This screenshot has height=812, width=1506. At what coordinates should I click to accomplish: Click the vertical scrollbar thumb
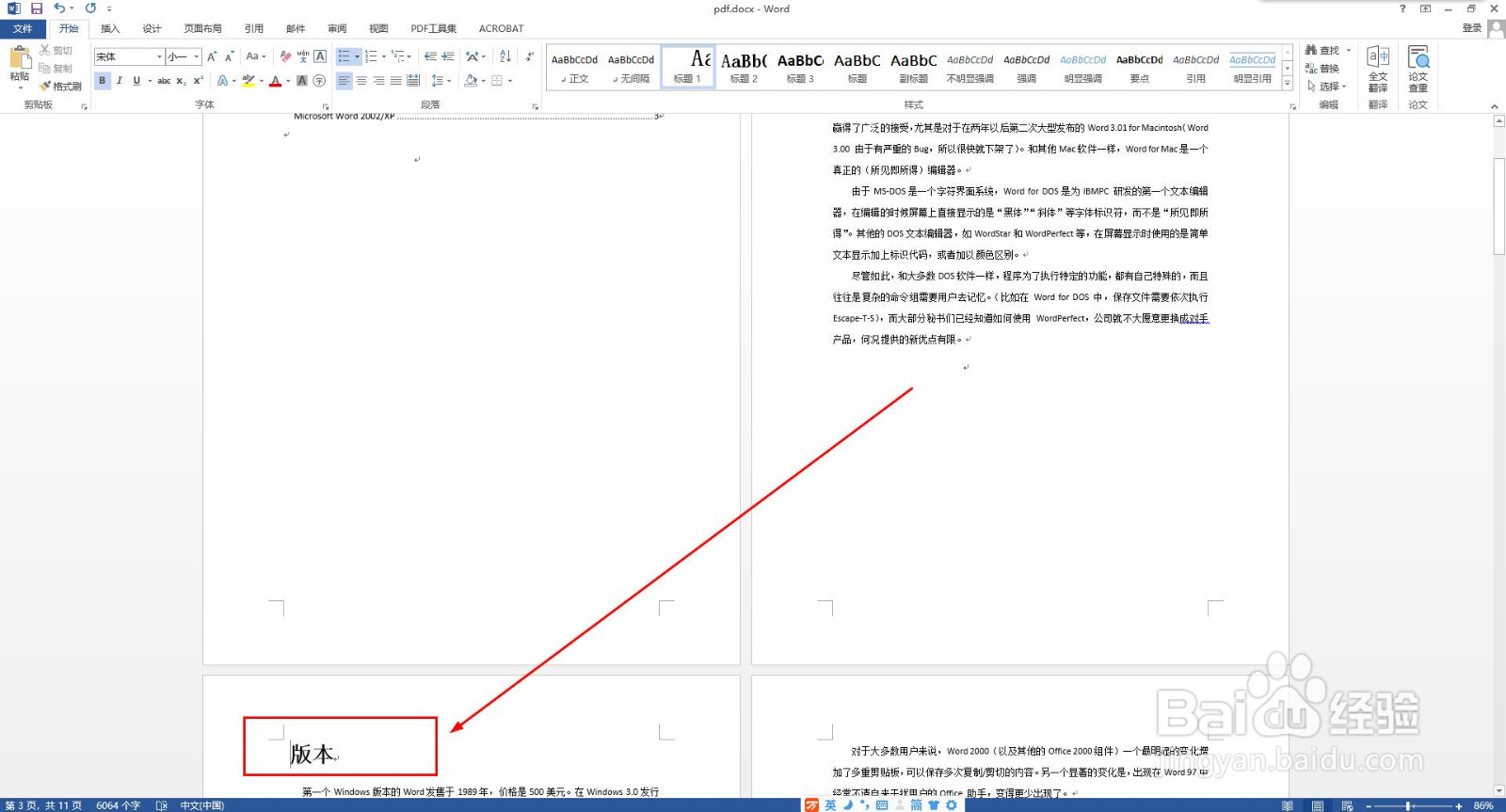point(1498,207)
